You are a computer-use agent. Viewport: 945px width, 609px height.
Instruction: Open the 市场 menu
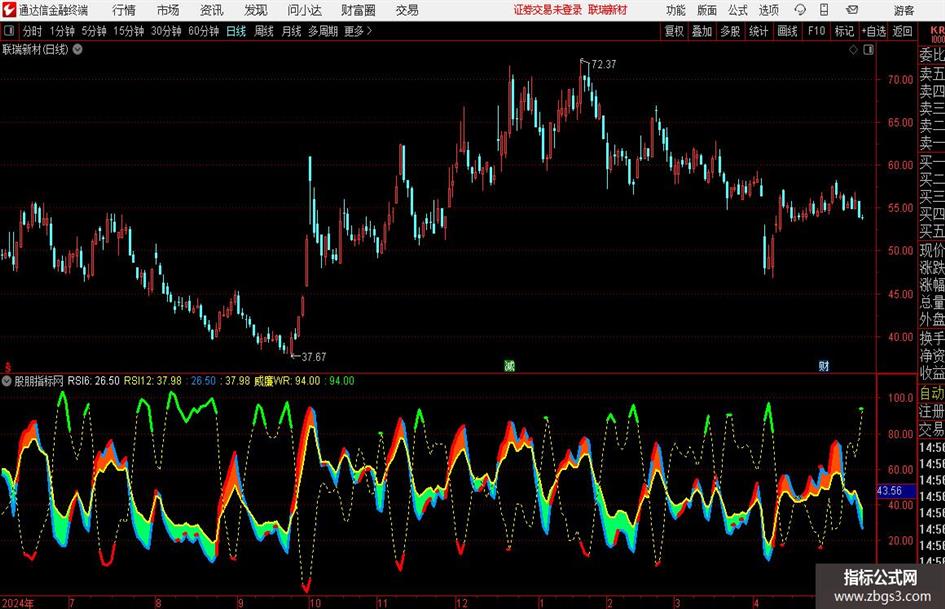[168, 10]
